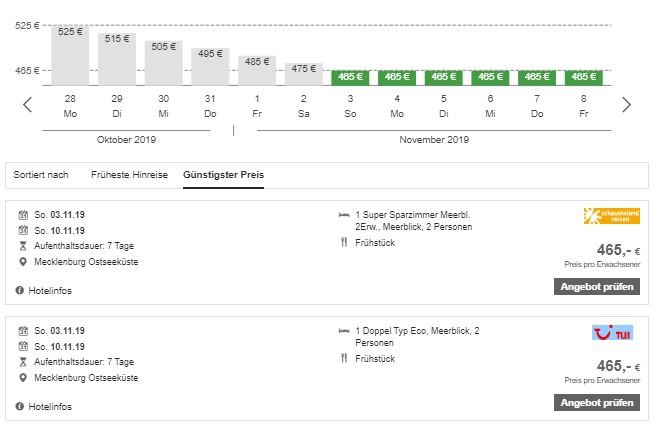Select the 525 € bar for Monday 28
Image resolution: width=660 pixels, height=428 pixels.
pyautogui.click(x=70, y=56)
